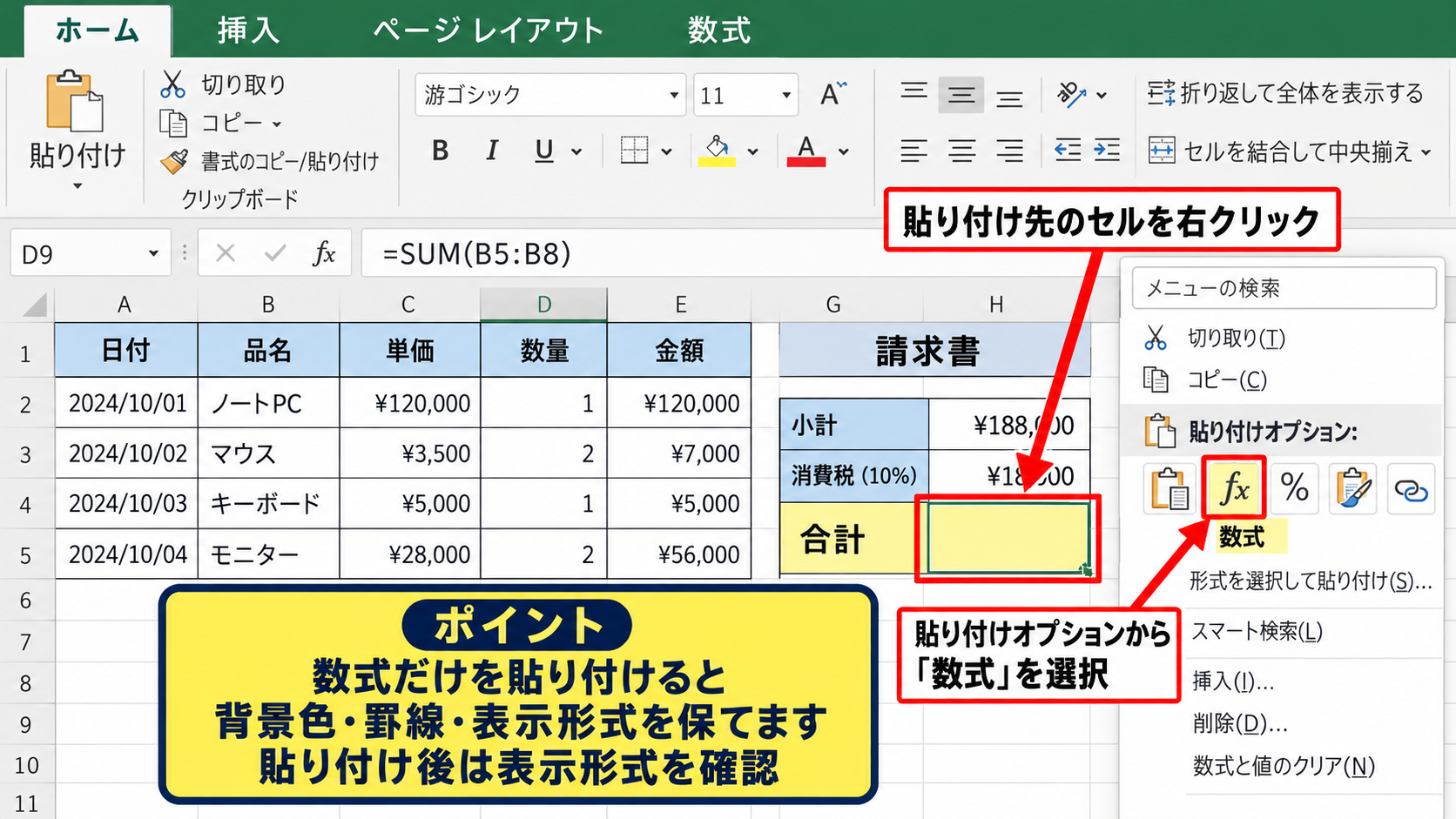Apply yellow fill color bucket
The width and height of the screenshot is (1456, 819).
pyautogui.click(x=717, y=151)
